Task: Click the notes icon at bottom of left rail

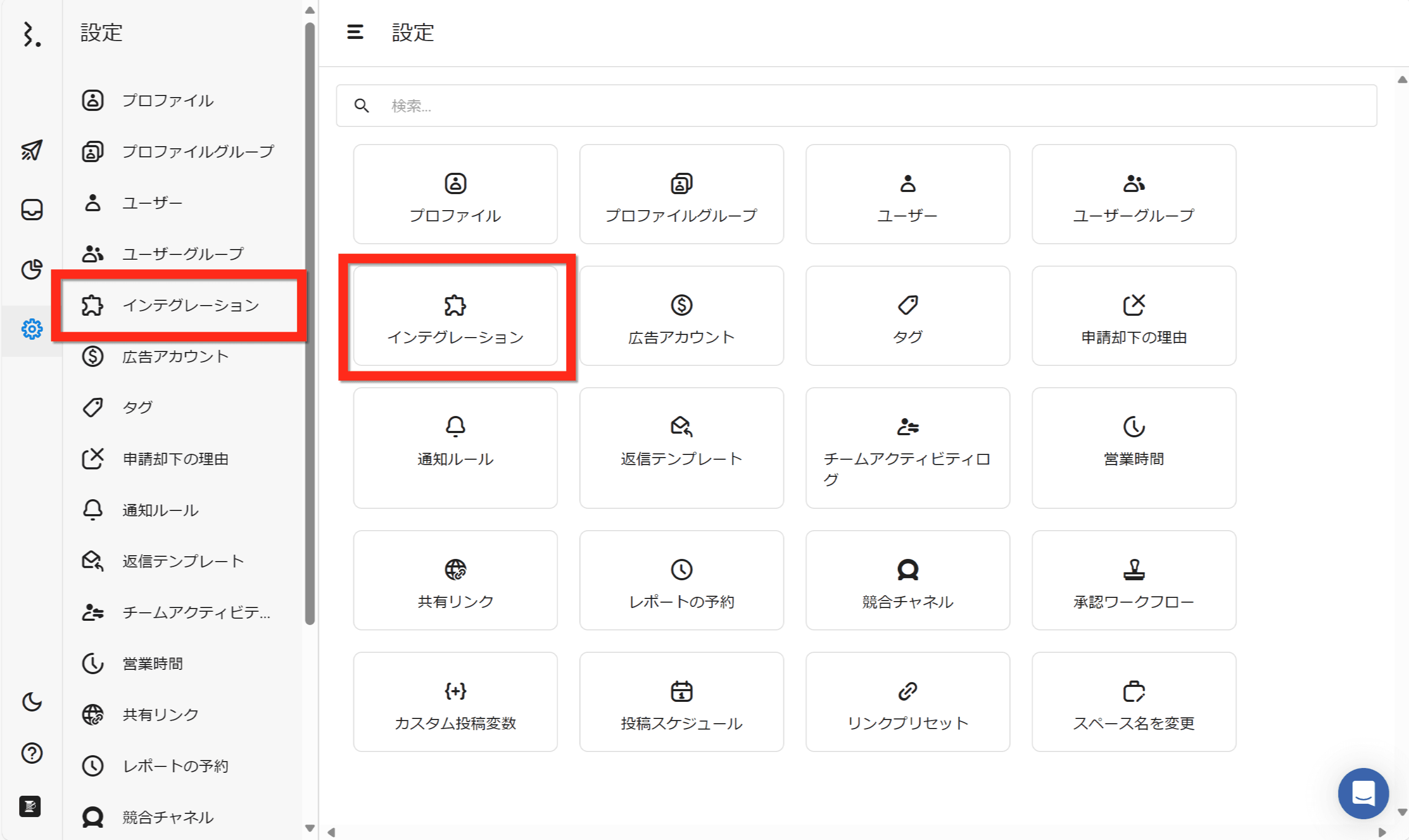Action: coord(30,806)
